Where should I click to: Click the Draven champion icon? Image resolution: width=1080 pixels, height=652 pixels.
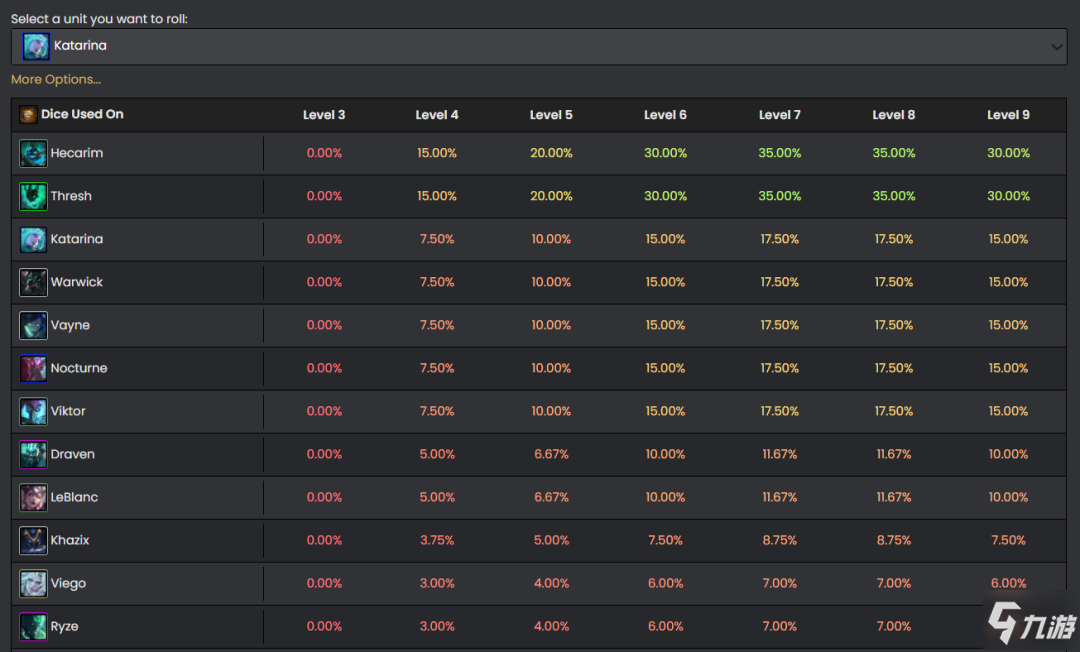33,455
